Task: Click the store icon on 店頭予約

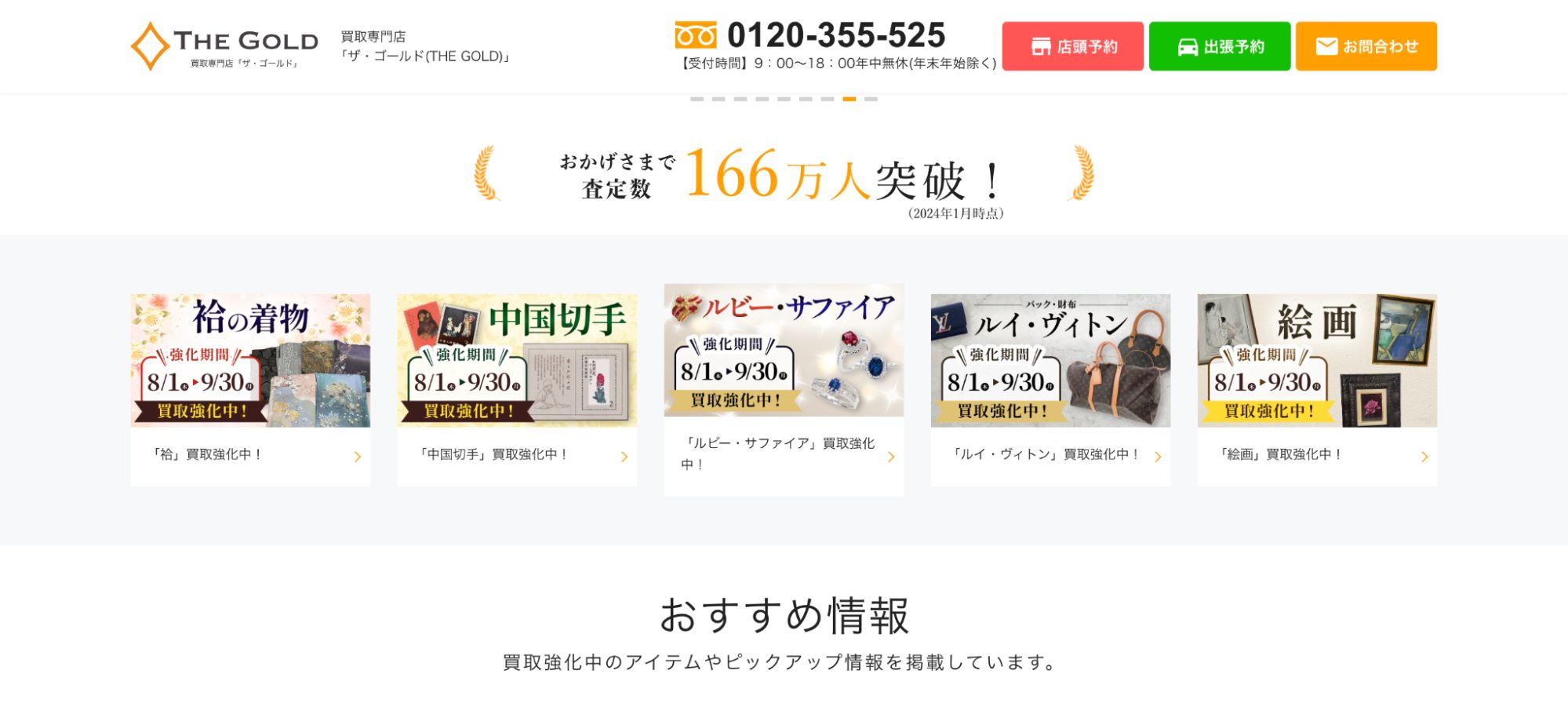Action: pos(1041,47)
